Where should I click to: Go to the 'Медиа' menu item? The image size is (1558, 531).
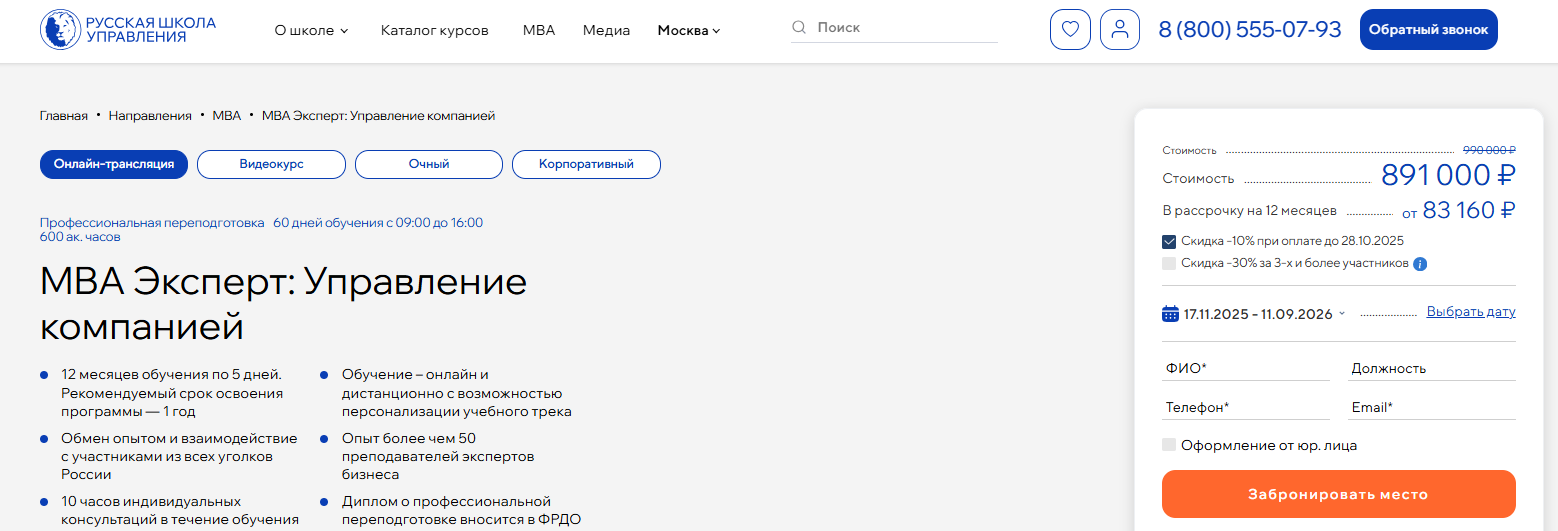(x=606, y=30)
